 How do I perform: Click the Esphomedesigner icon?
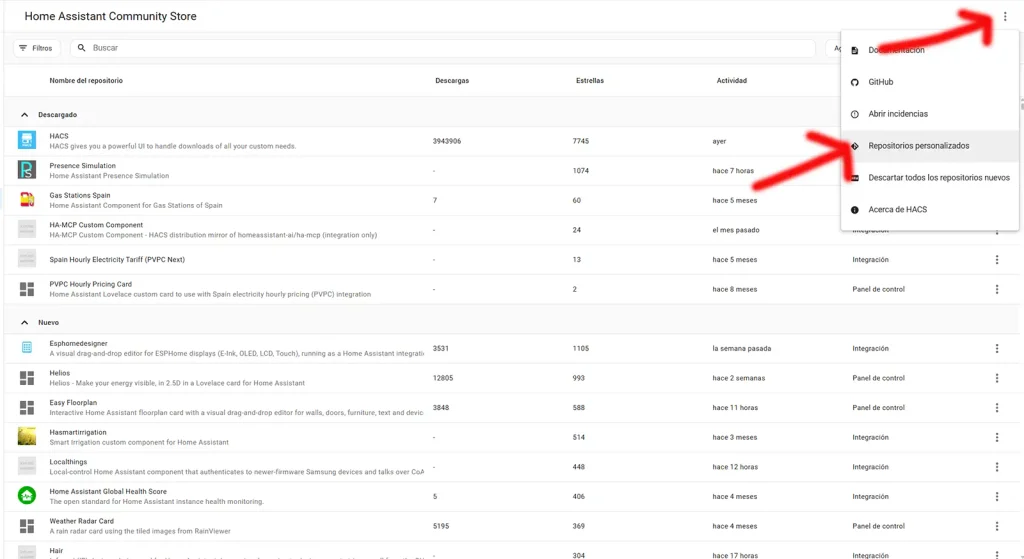27,347
